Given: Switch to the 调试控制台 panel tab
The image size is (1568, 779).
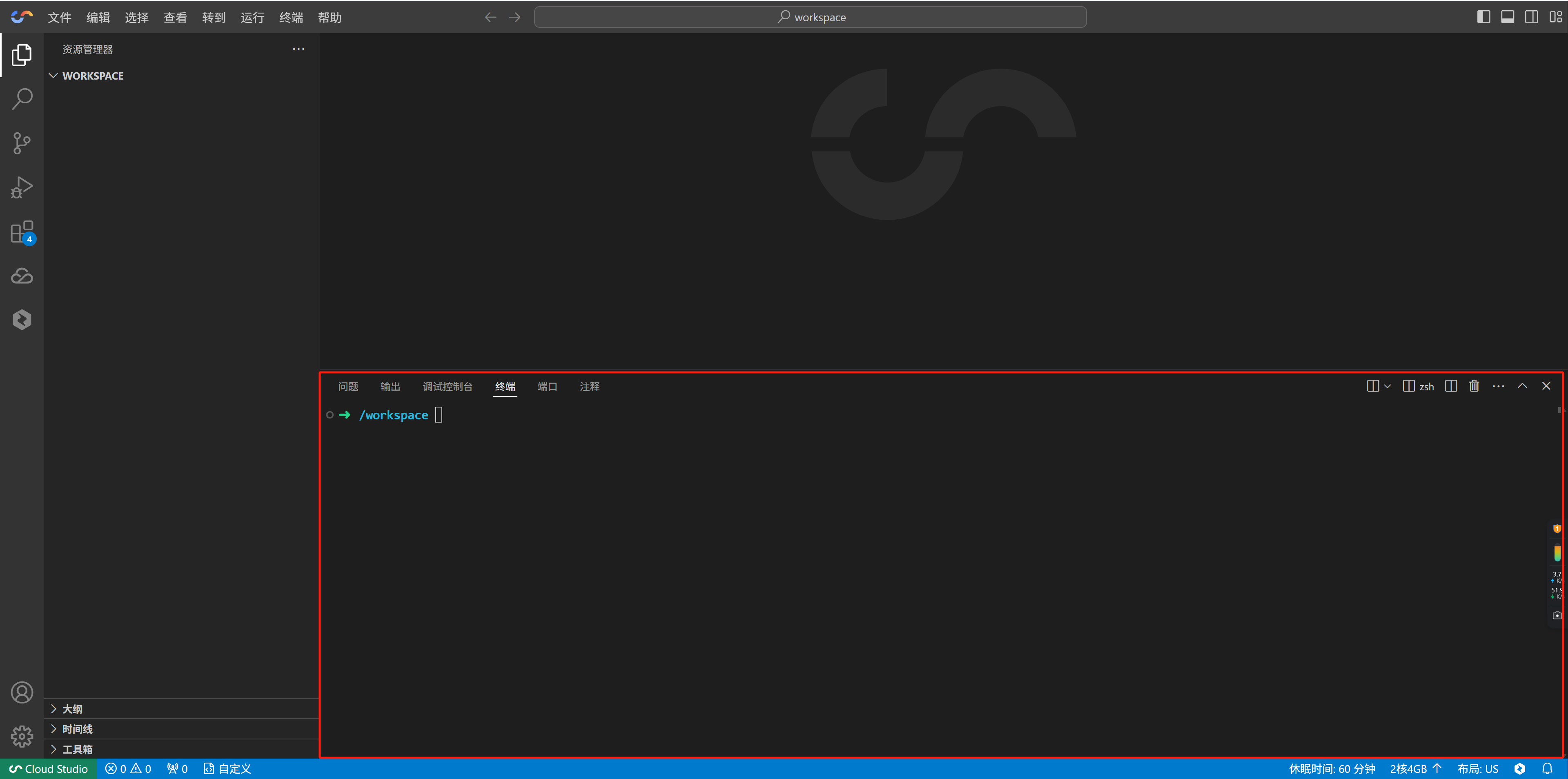Looking at the screenshot, I should pos(448,387).
